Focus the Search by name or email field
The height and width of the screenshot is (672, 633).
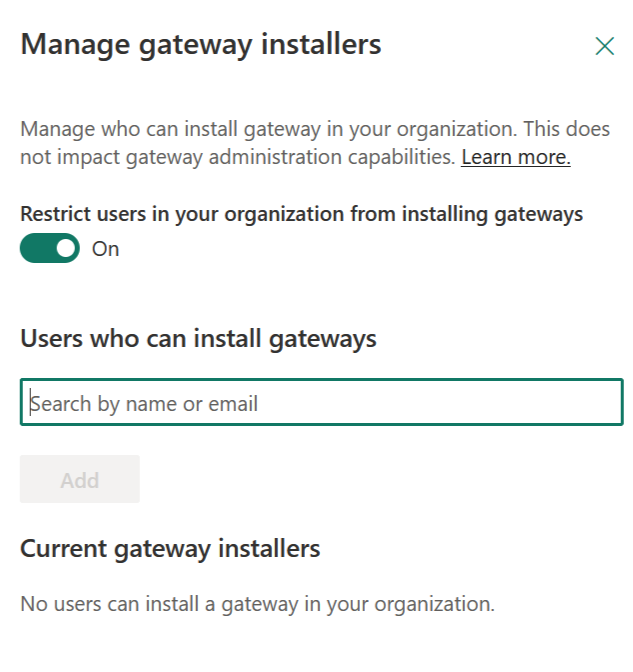click(321, 403)
